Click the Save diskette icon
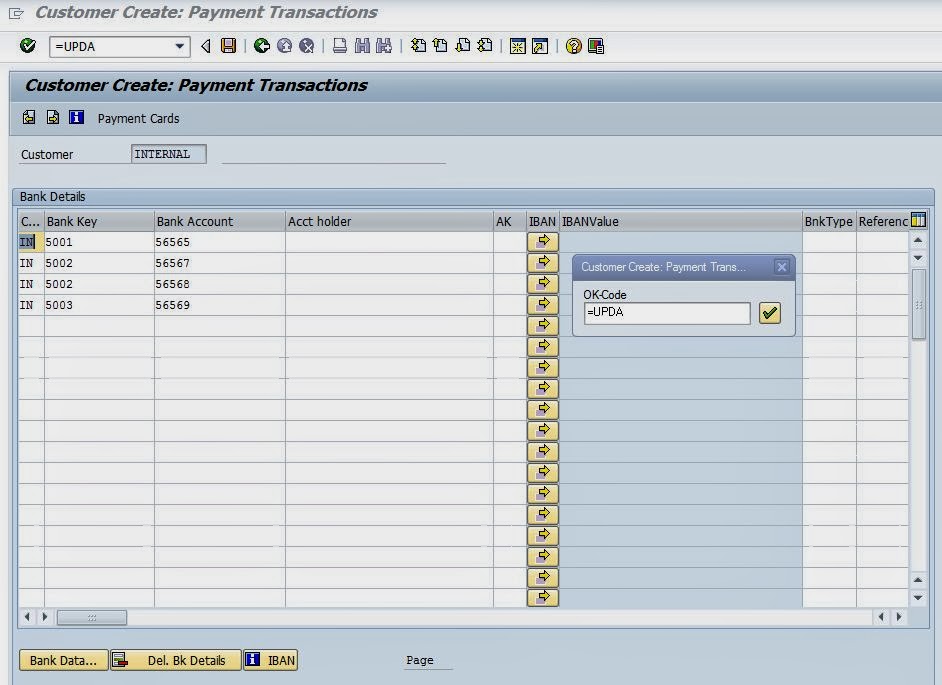 (229, 46)
